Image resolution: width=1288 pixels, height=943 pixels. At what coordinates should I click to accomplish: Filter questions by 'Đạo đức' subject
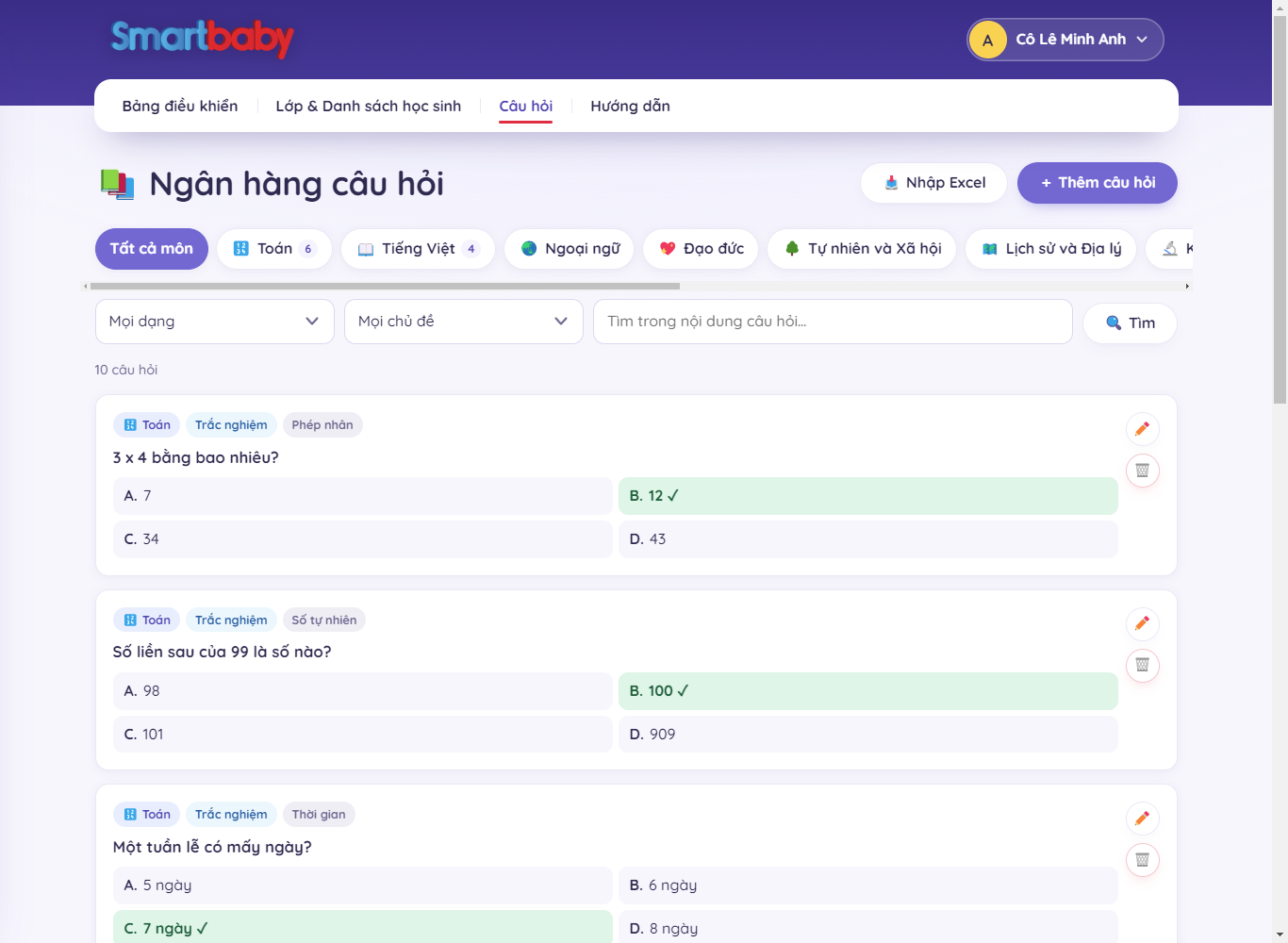(x=701, y=249)
